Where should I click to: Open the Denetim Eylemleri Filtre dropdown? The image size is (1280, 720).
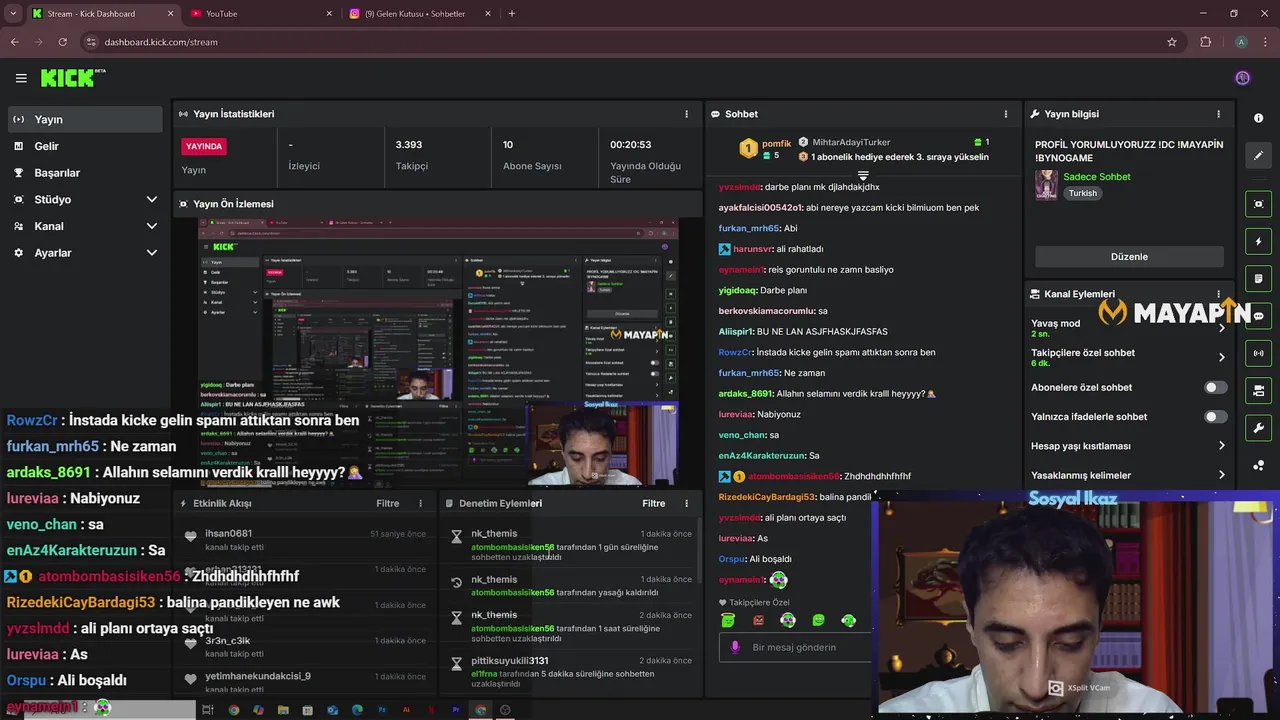(x=653, y=504)
